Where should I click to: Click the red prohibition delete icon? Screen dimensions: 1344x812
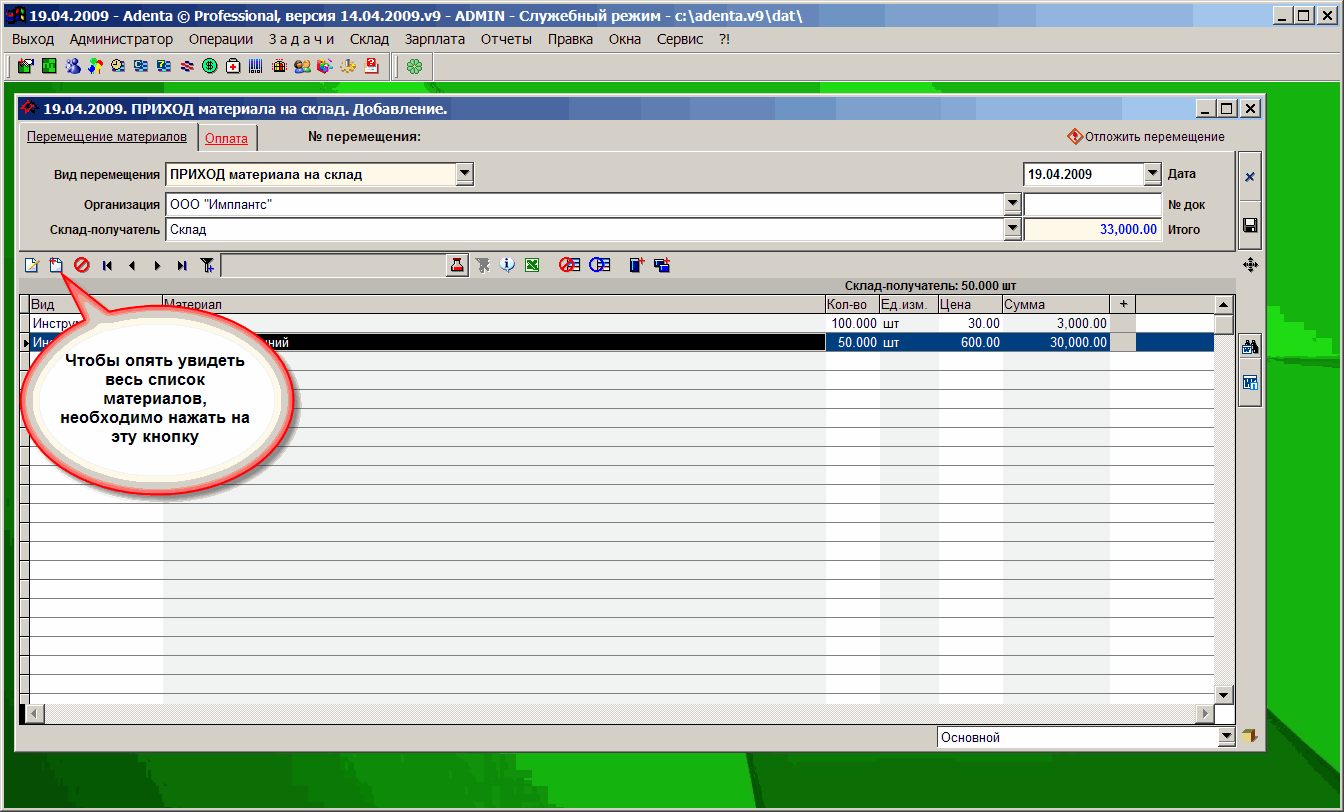[x=82, y=265]
